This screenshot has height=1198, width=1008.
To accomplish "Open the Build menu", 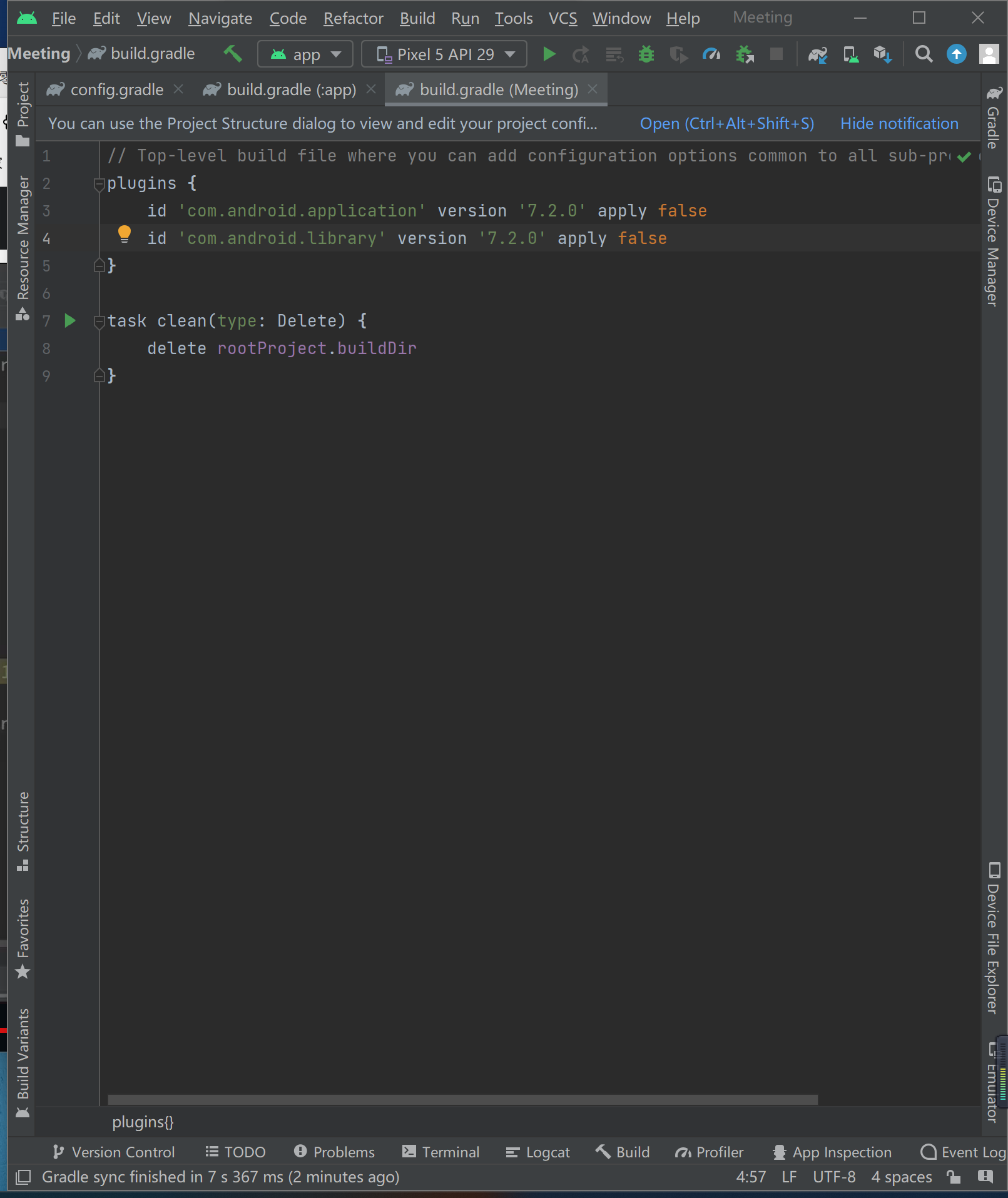I will (417, 18).
